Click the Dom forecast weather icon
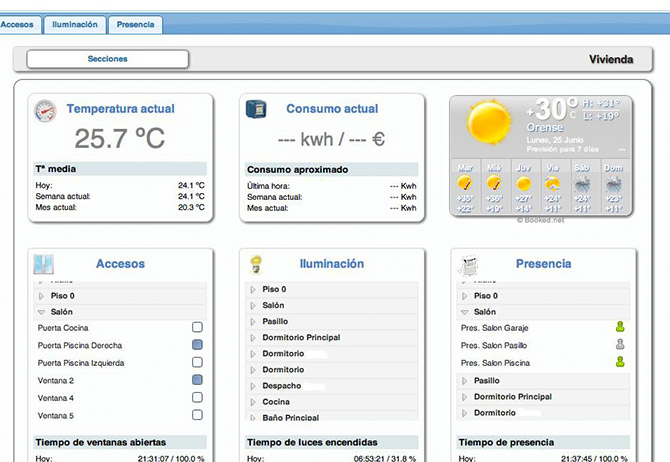 [613, 184]
